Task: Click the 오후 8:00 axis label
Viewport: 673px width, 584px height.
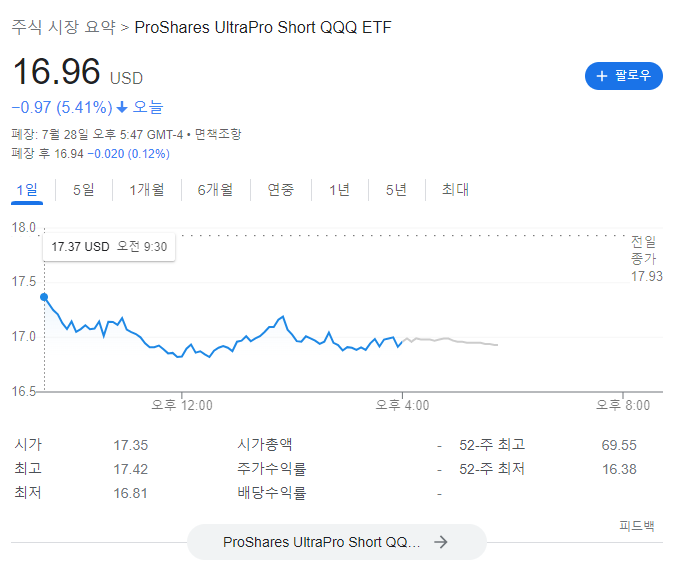Action: (x=623, y=405)
